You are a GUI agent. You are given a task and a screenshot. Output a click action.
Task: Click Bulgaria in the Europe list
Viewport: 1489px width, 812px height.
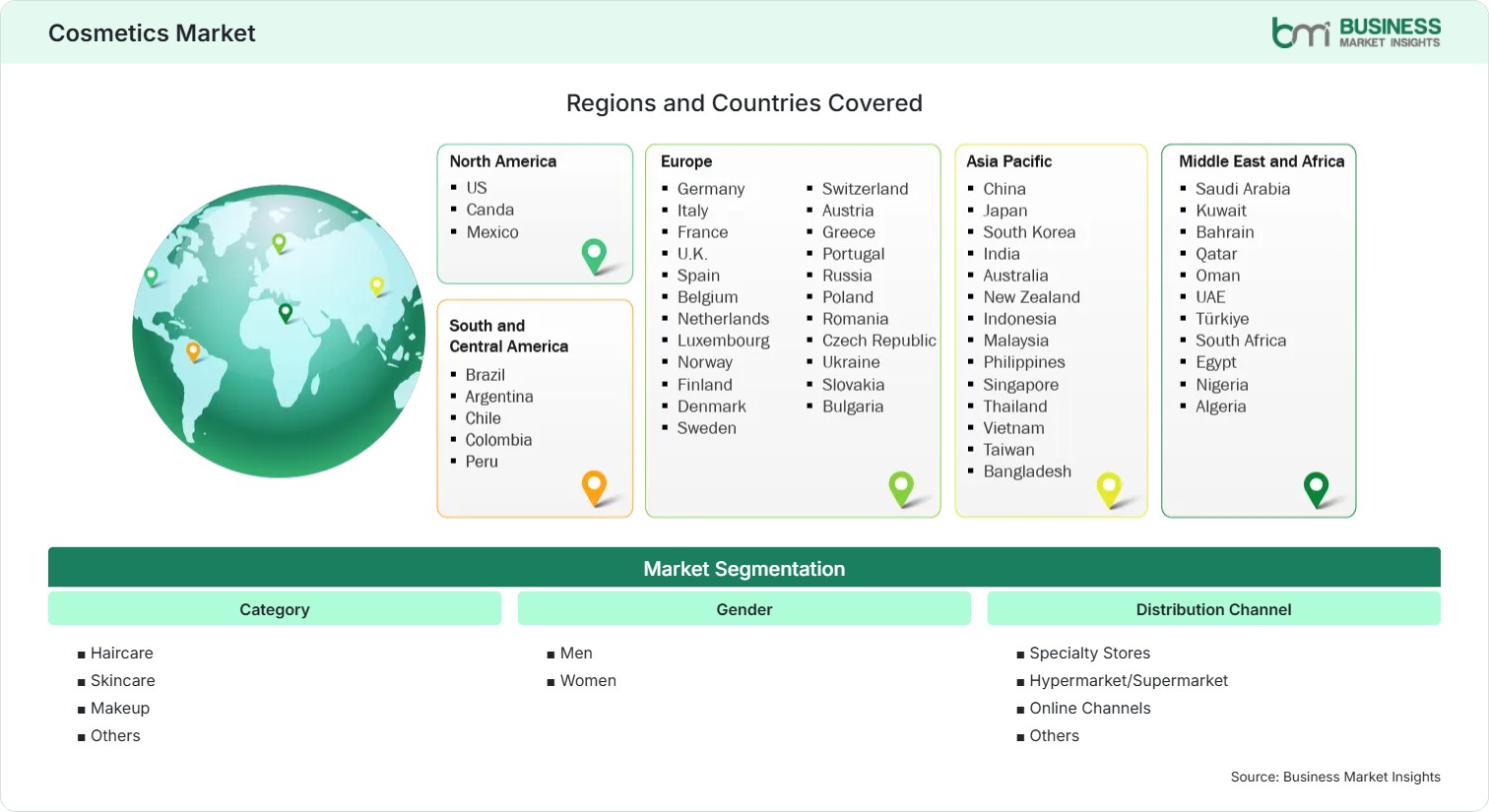click(x=853, y=406)
